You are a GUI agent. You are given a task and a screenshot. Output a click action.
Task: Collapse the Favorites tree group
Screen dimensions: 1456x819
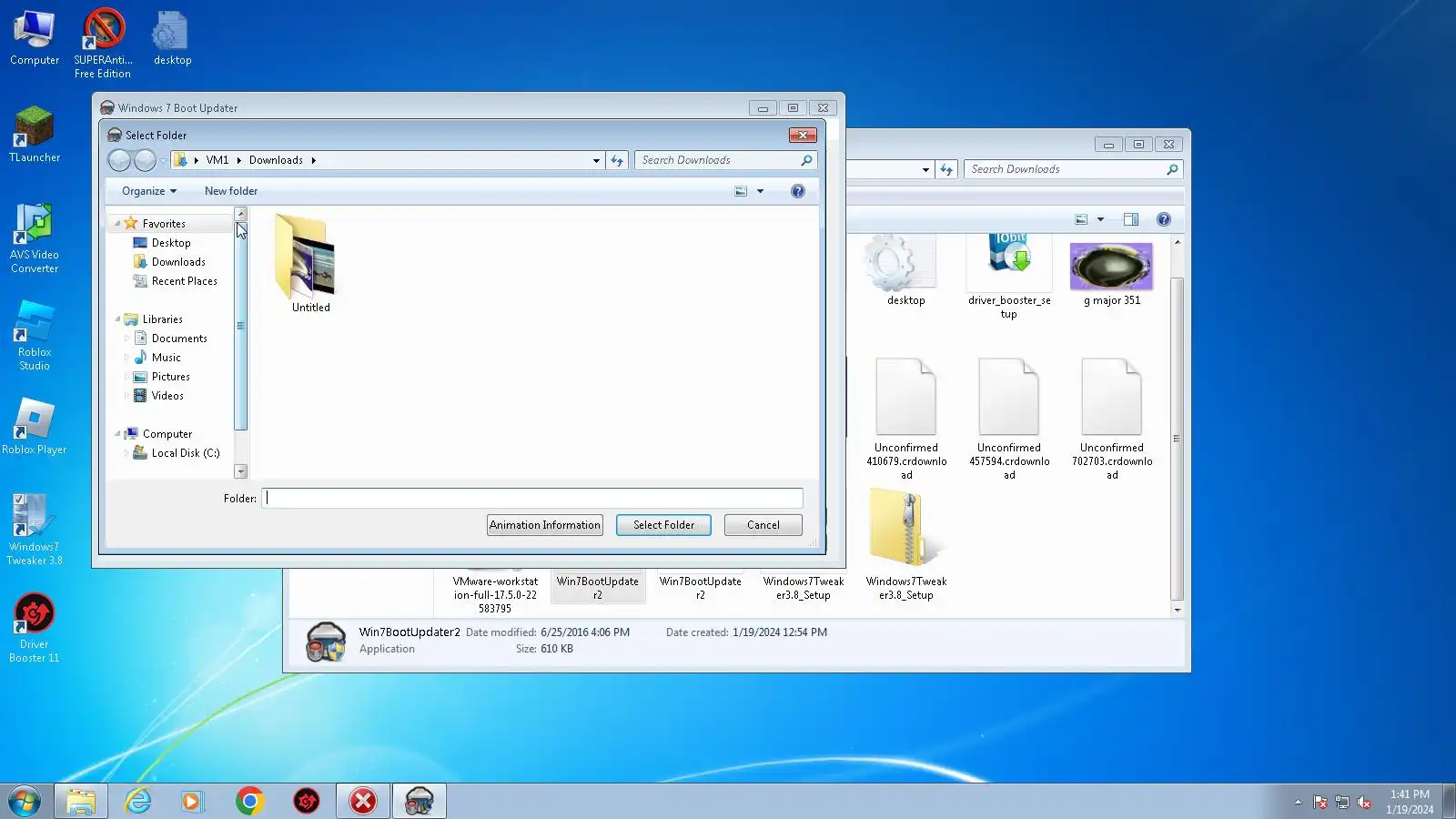(117, 224)
